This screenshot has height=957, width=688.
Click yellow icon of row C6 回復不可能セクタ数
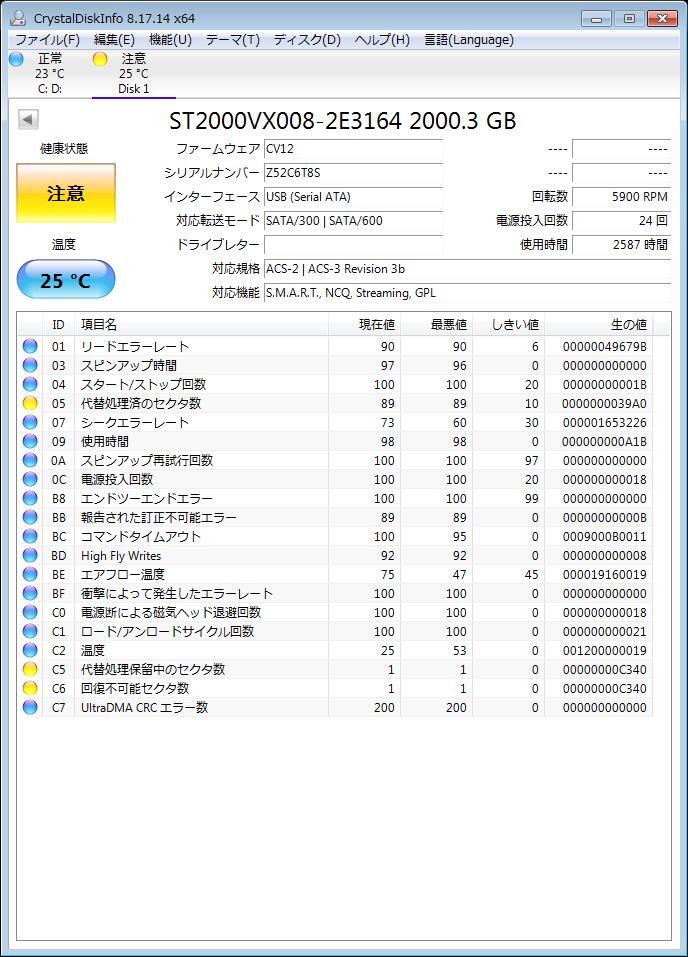coord(30,688)
